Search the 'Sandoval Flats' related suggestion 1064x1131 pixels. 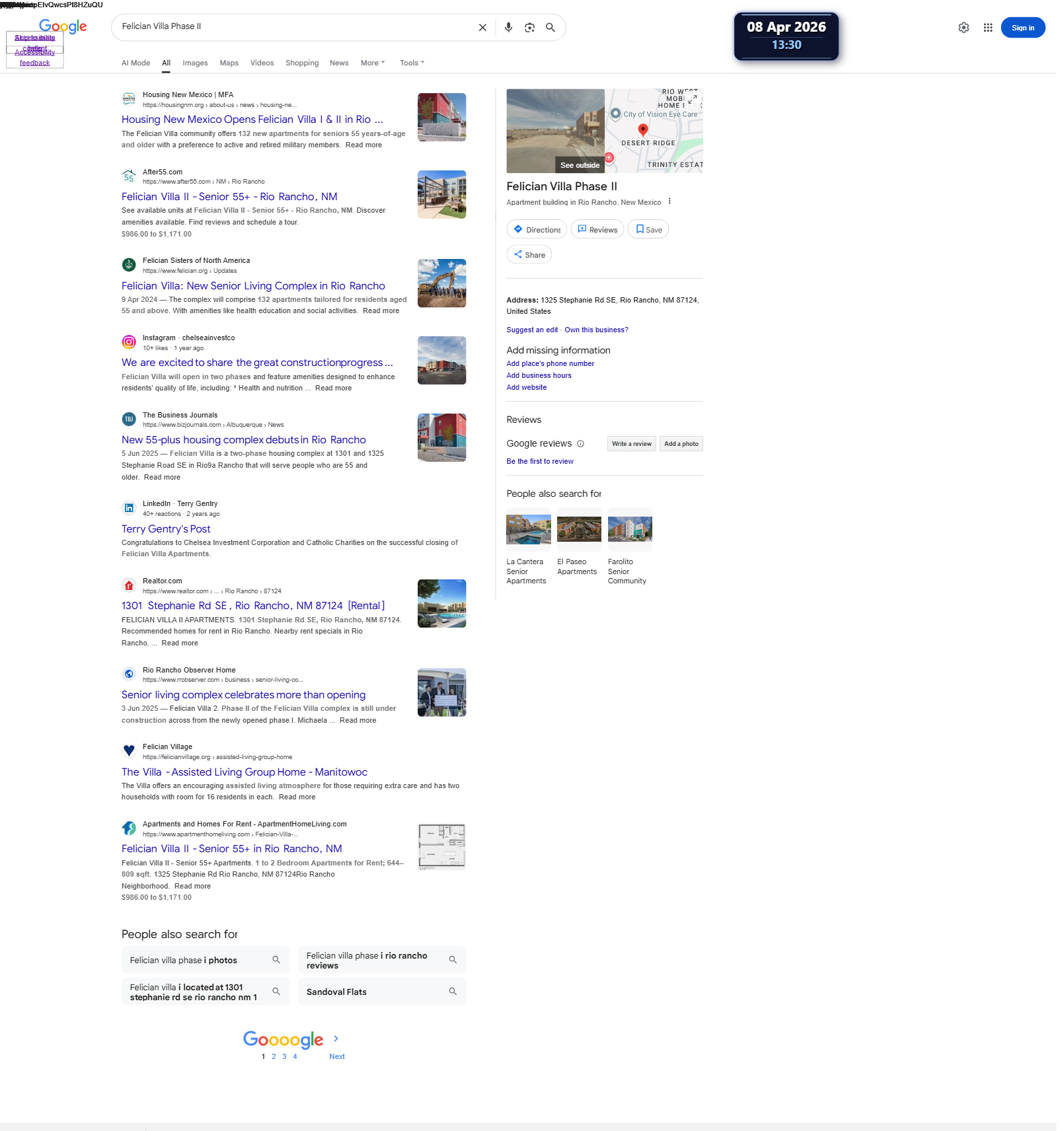pos(382,992)
